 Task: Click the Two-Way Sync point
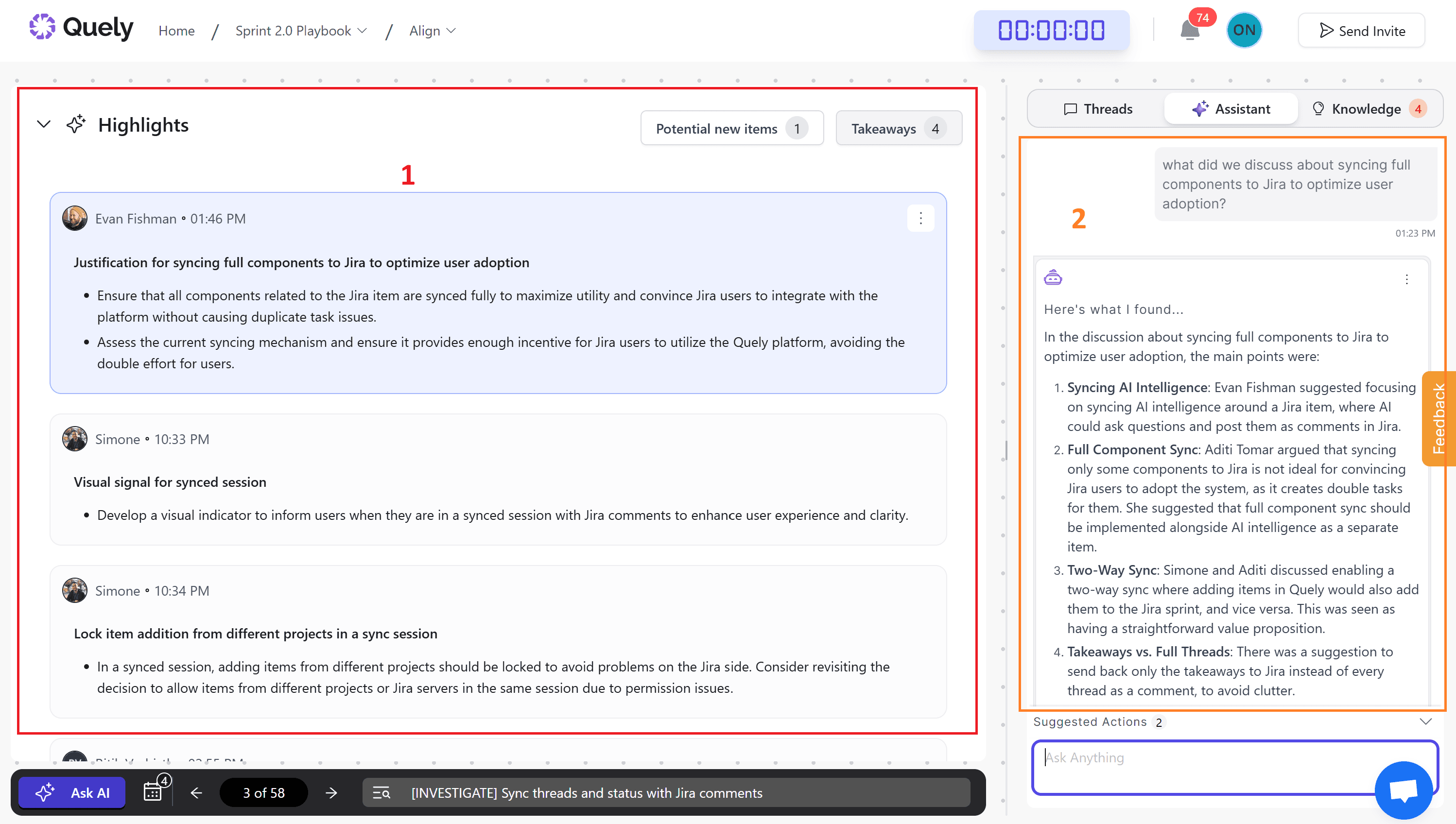click(x=1243, y=600)
